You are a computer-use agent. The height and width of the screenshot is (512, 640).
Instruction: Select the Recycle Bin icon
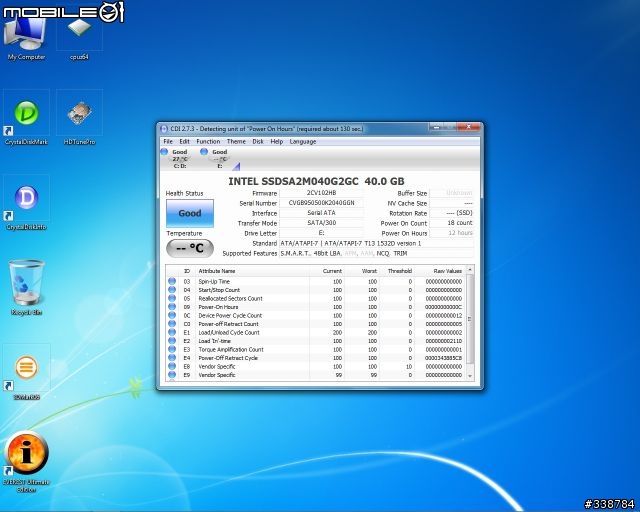[26, 288]
